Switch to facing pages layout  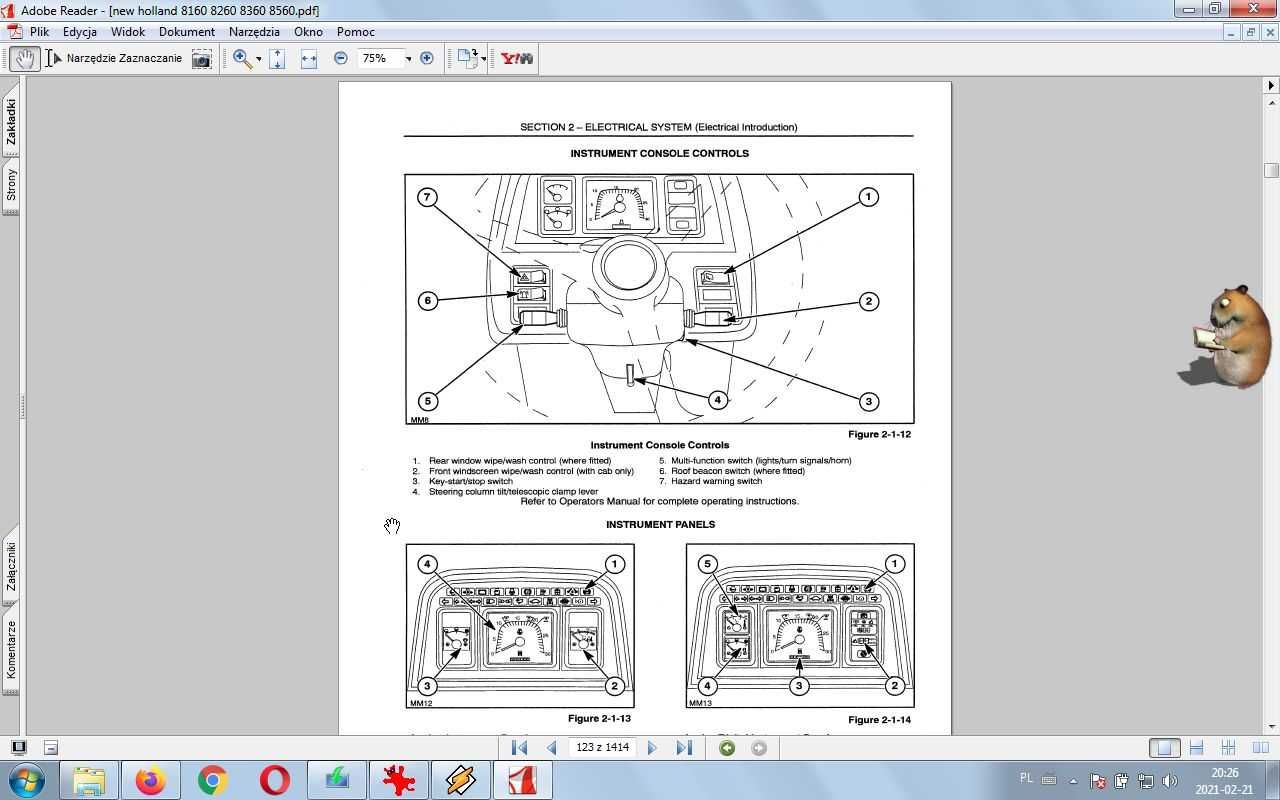click(1261, 747)
